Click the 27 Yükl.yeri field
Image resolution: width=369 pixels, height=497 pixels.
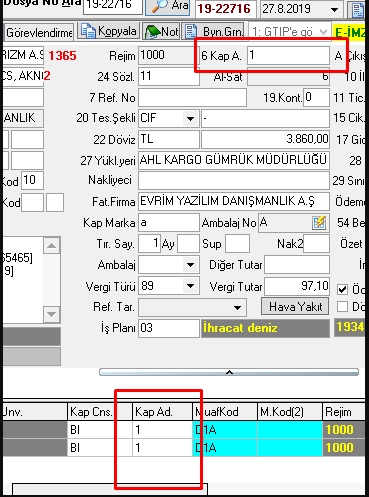coord(234,160)
